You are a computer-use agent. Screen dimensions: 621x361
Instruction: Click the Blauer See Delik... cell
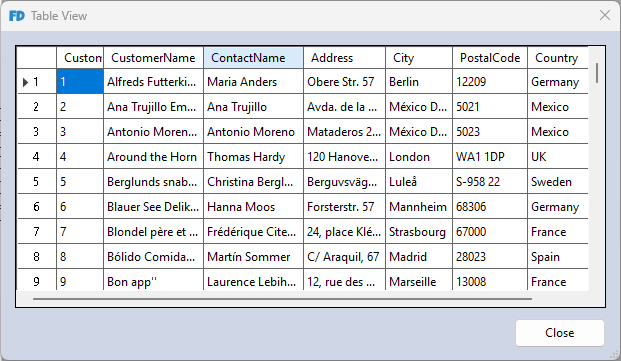click(x=153, y=207)
